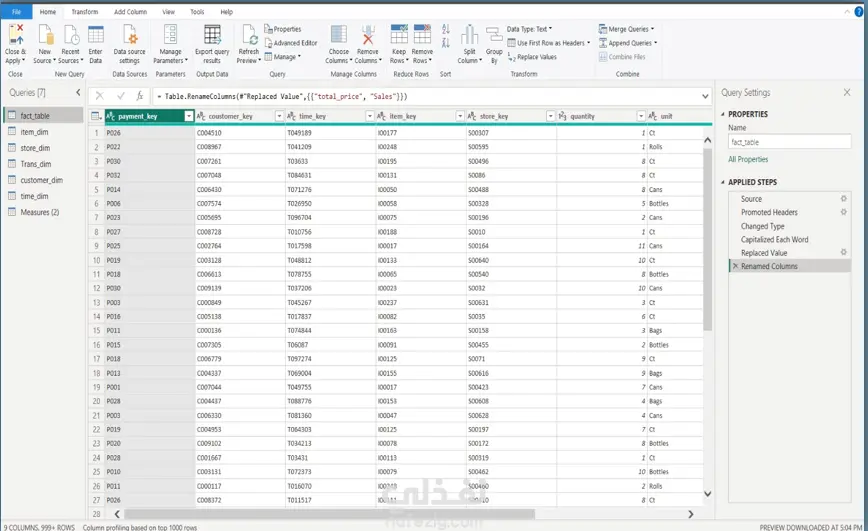
Task: Click the Split Column icon
Action: pos(469,34)
